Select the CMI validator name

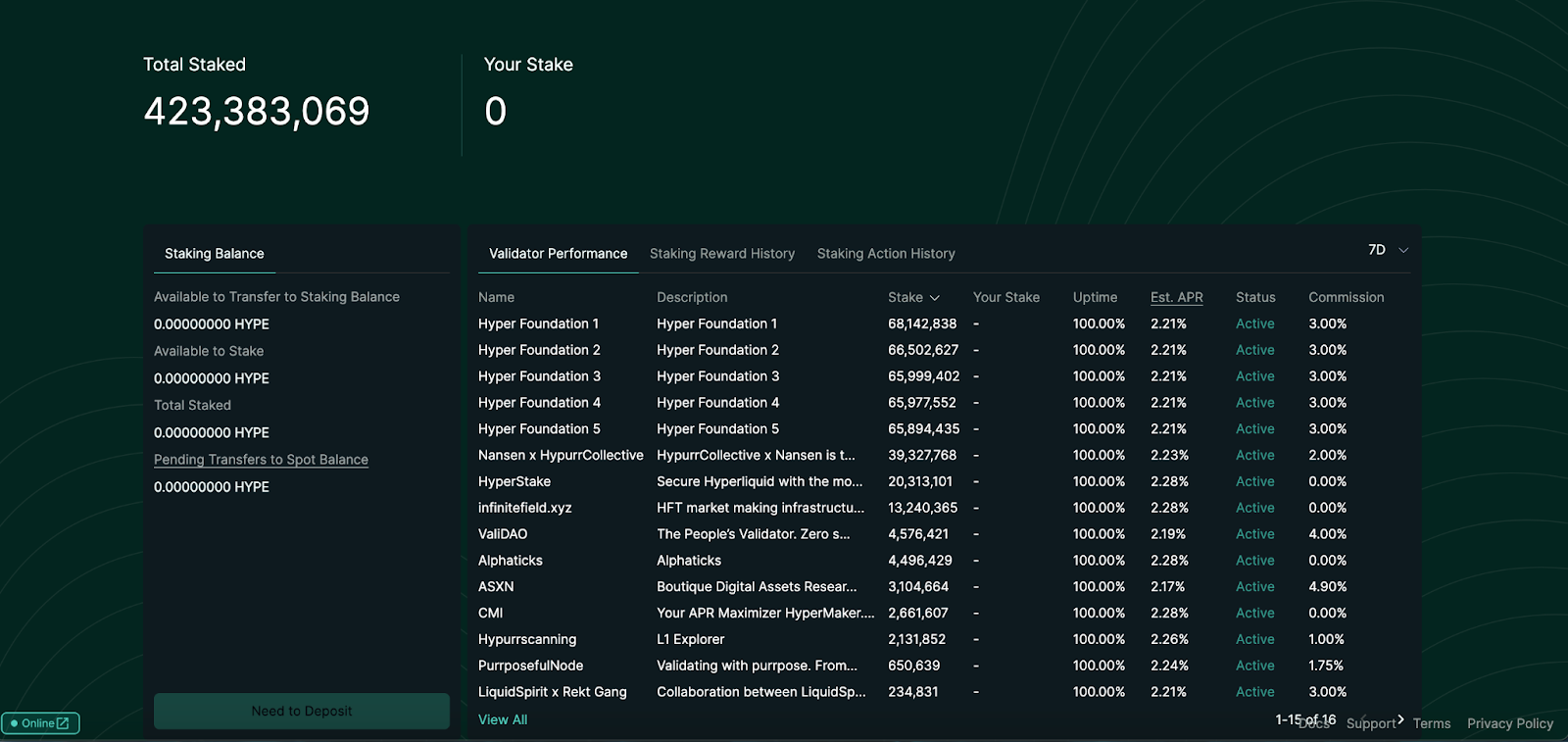[490, 614]
